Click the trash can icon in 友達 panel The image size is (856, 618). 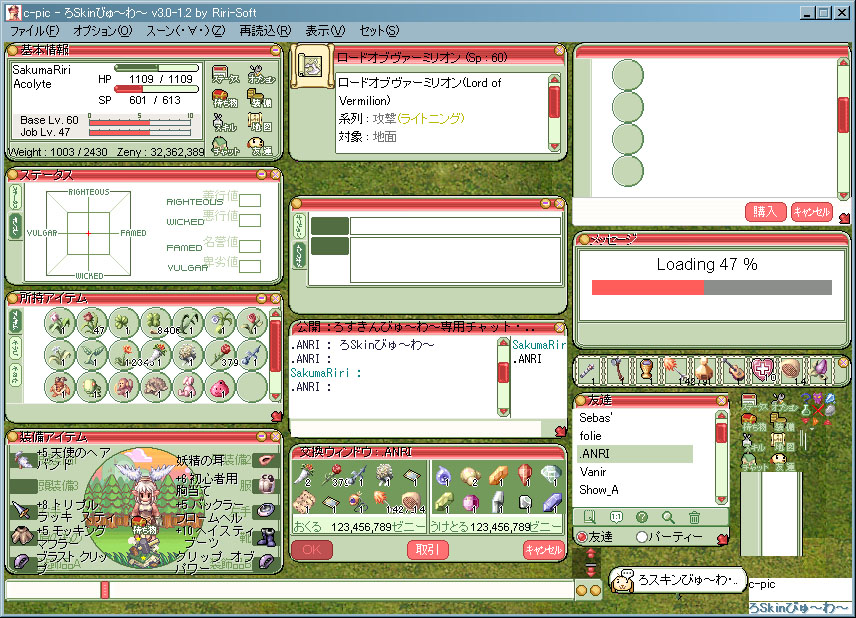694,516
